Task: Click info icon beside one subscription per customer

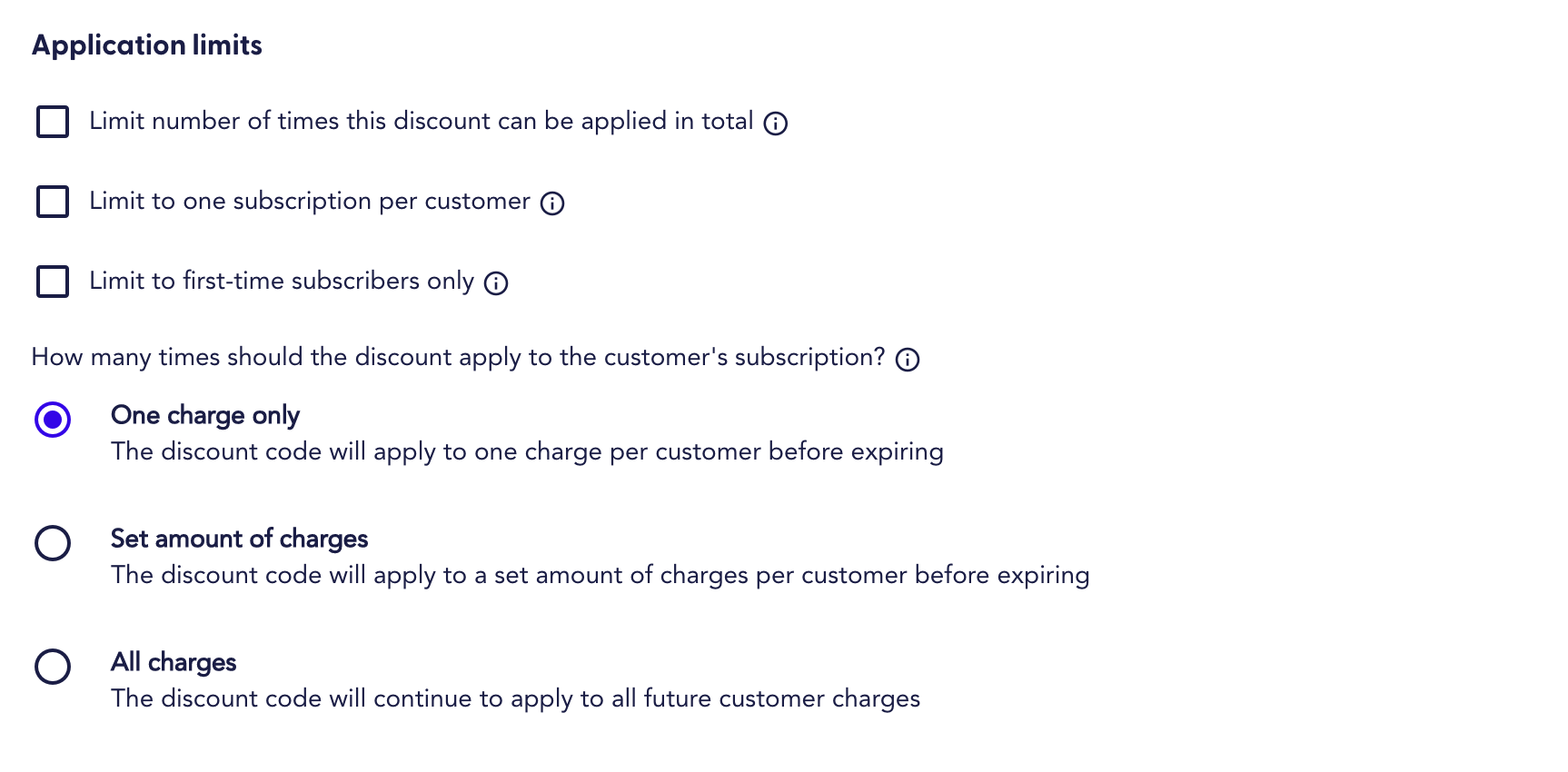Action: 553,203
